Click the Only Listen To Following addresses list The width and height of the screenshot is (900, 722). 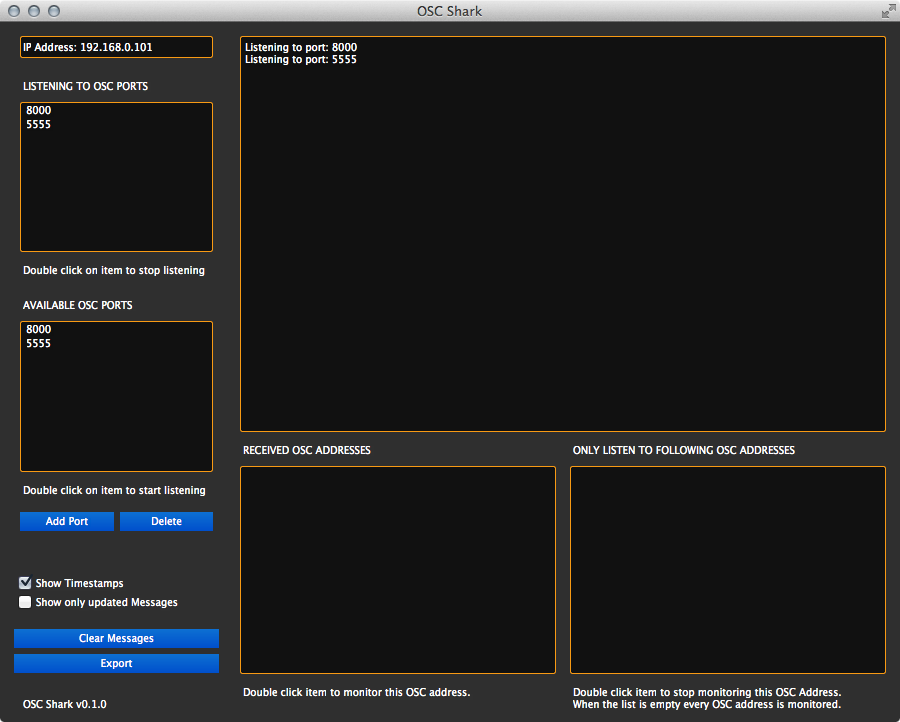[728, 570]
